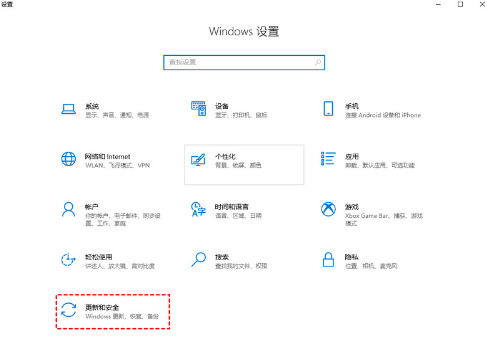Open the Devices keyboard and speaker icon

[x=198, y=109]
